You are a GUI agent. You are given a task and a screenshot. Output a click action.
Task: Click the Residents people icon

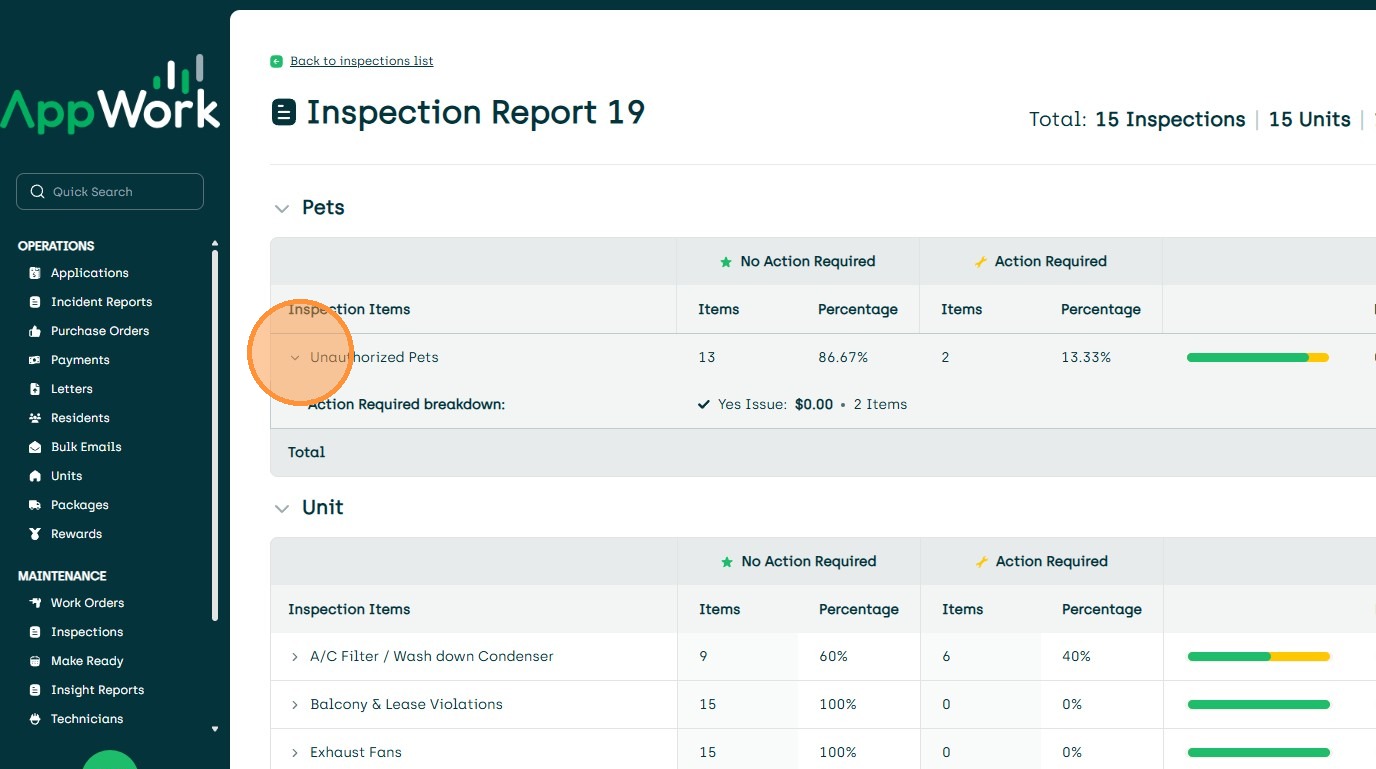(x=35, y=418)
